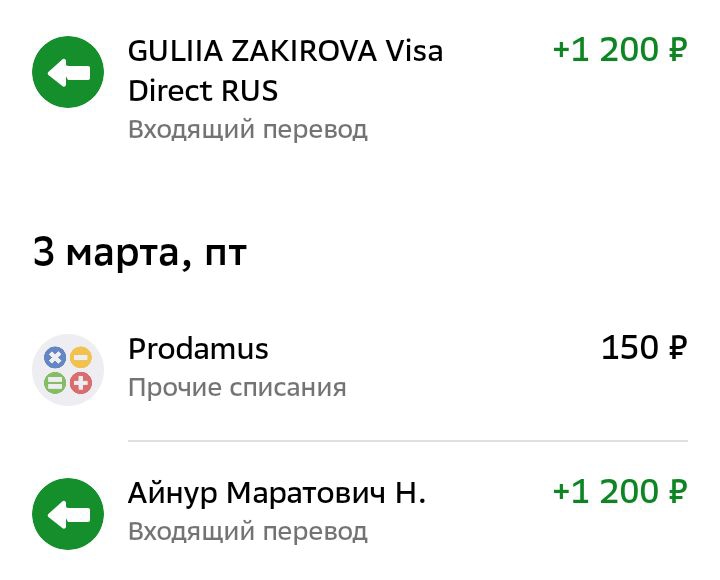720x580 pixels.
Task: Select the 150 ₽ Prodamus charge amount
Action: [x=644, y=347]
